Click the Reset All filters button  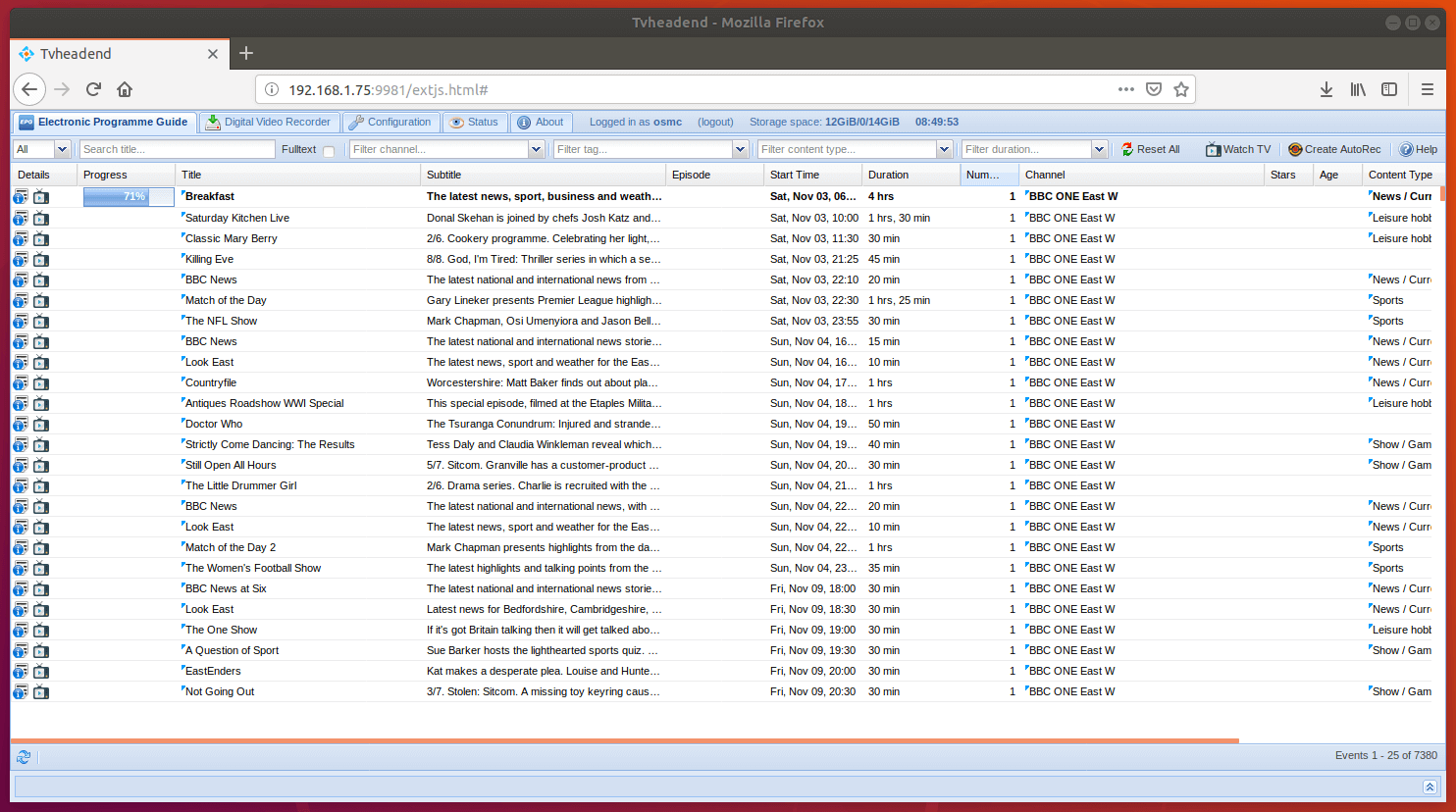pos(1151,149)
